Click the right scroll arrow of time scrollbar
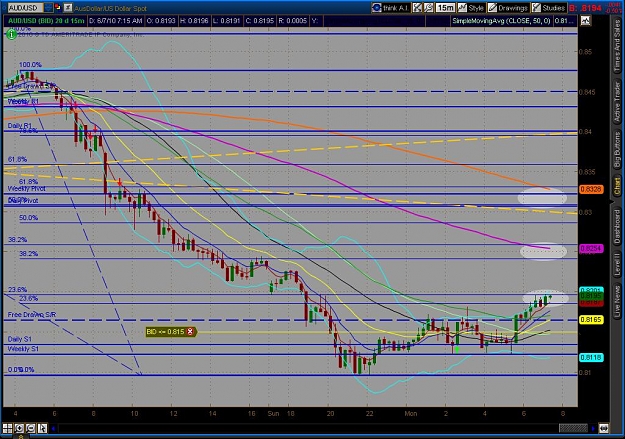Image resolution: width=625 pixels, height=439 pixels. pyautogui.click(x=593, y=429)
